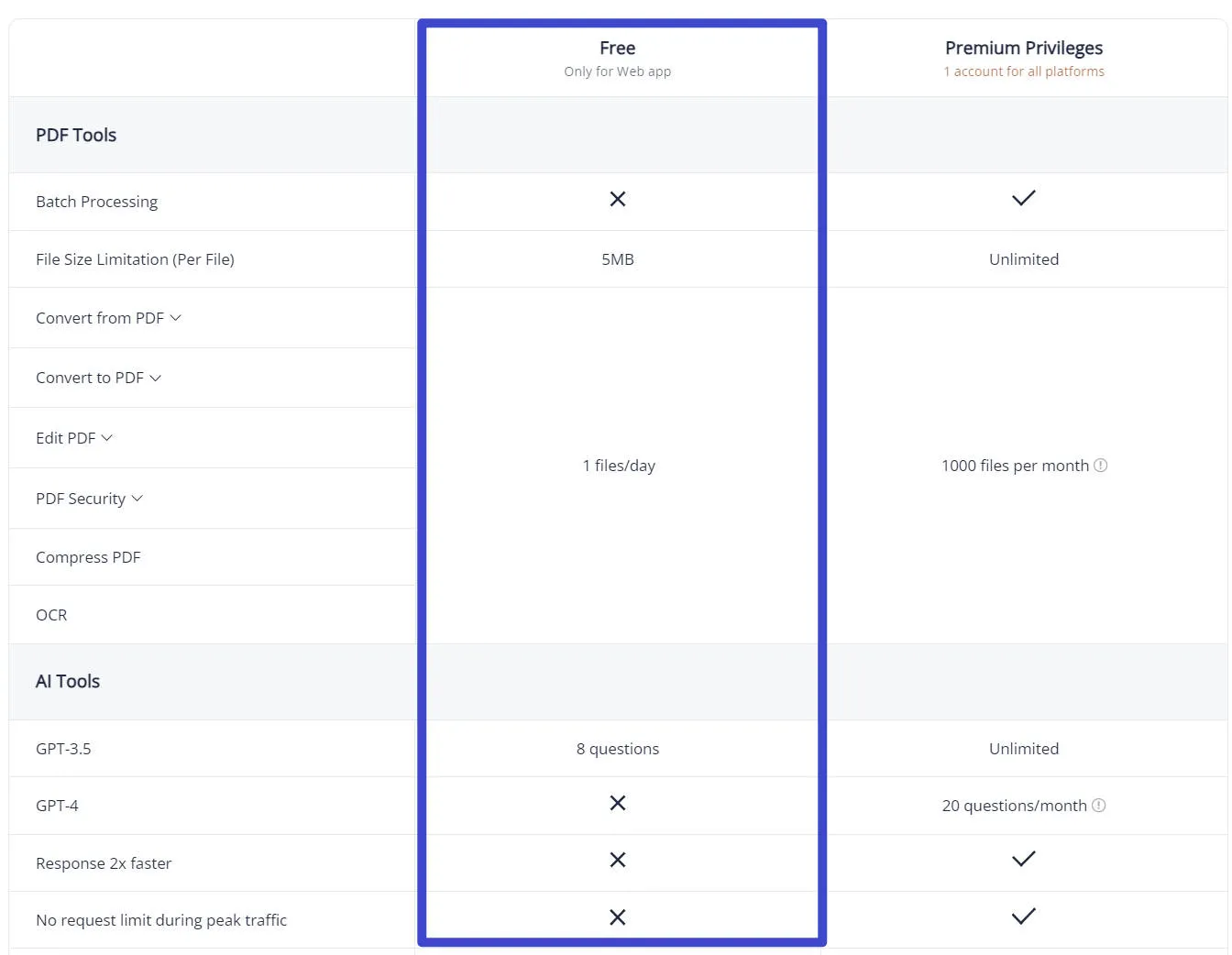Expand the Convert to PDF row
Viewport: 1232px width, 955px height.
156,378
